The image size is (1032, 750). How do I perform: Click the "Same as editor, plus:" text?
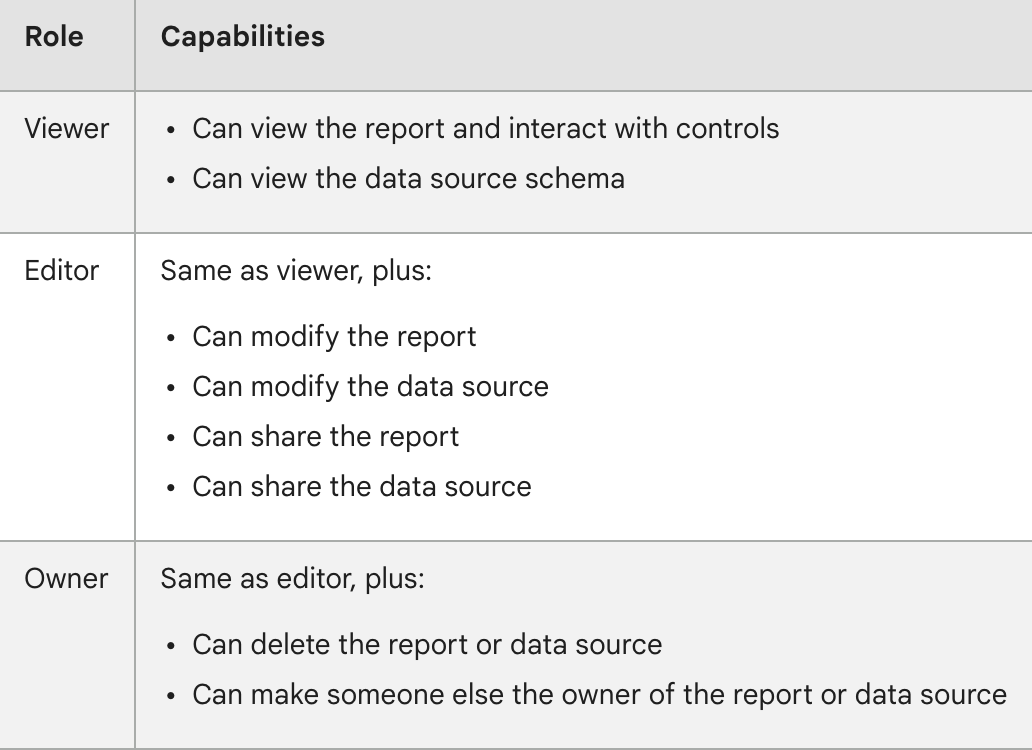292,578
